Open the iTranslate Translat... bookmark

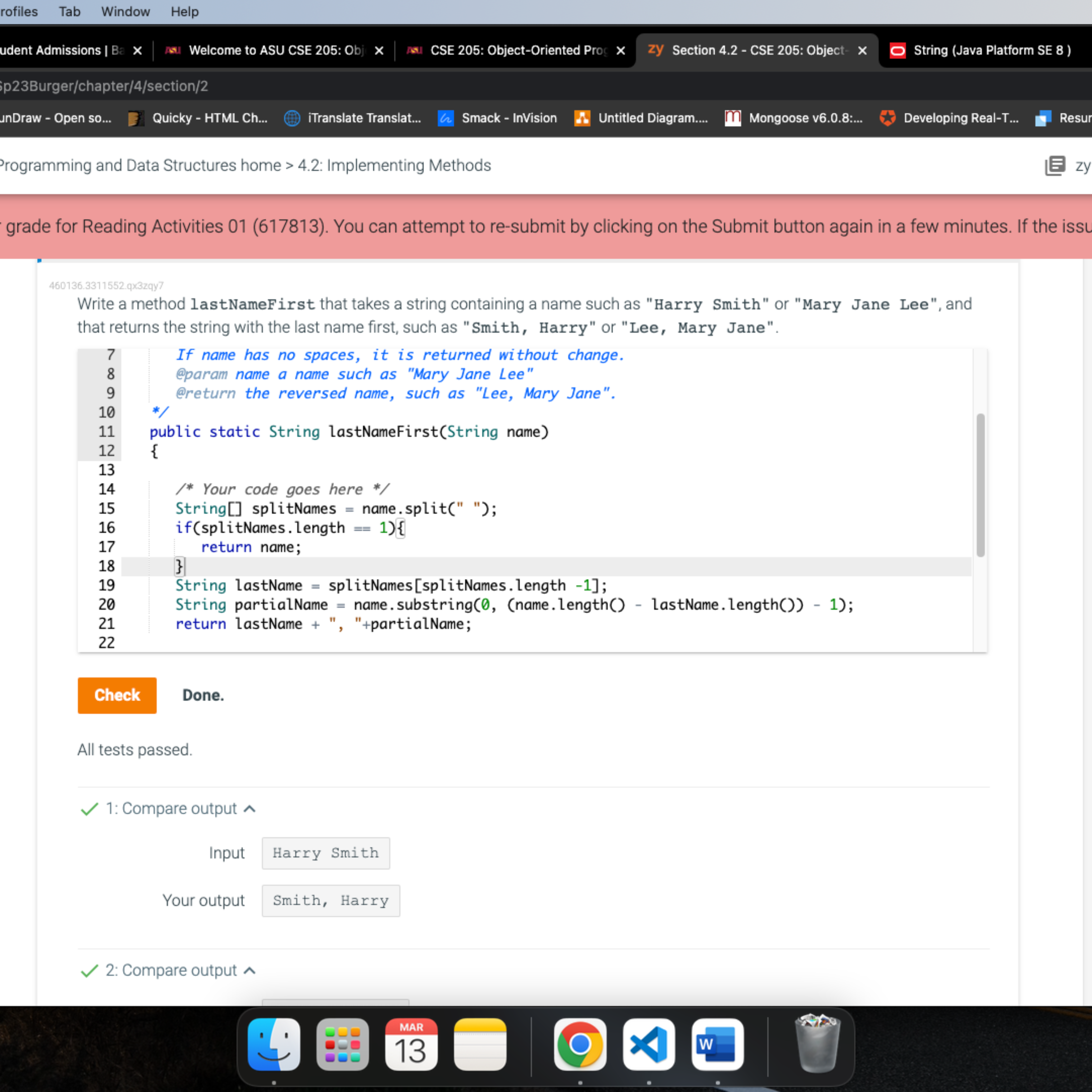tap(353, 118)
